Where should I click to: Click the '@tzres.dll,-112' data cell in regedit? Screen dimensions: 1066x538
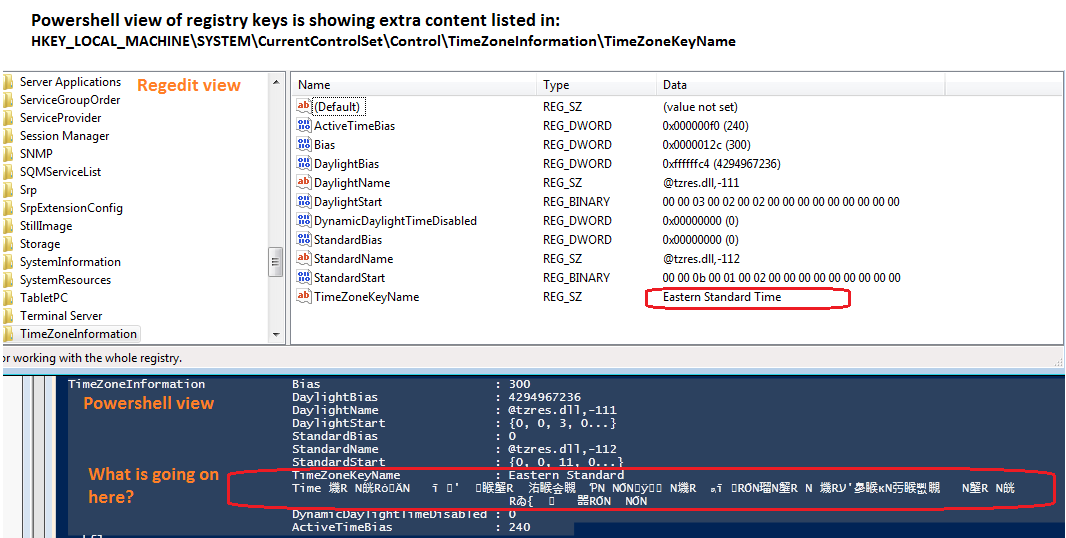(702, 259)
